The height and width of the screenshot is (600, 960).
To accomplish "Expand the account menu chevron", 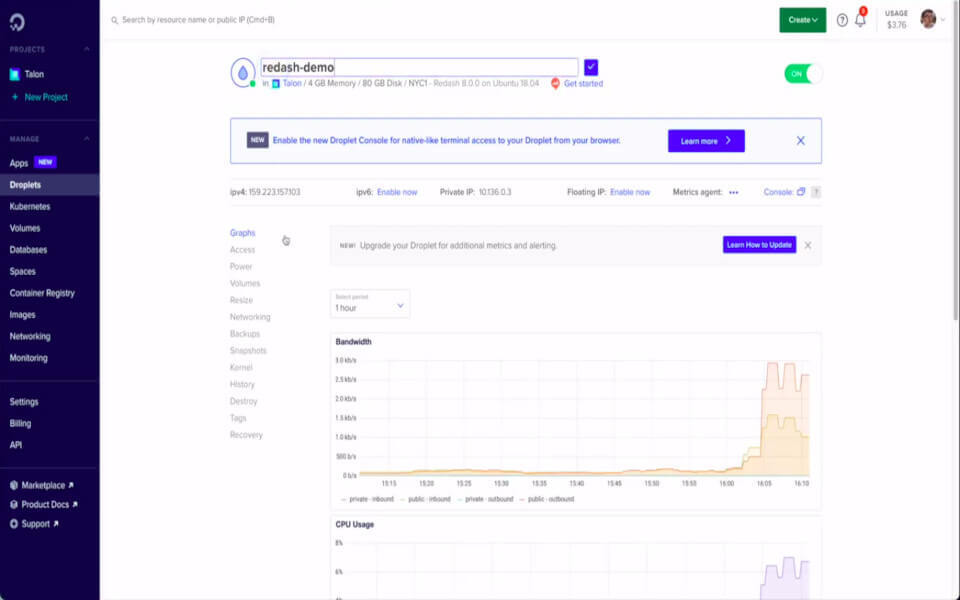I will click(x=943, y=20).
